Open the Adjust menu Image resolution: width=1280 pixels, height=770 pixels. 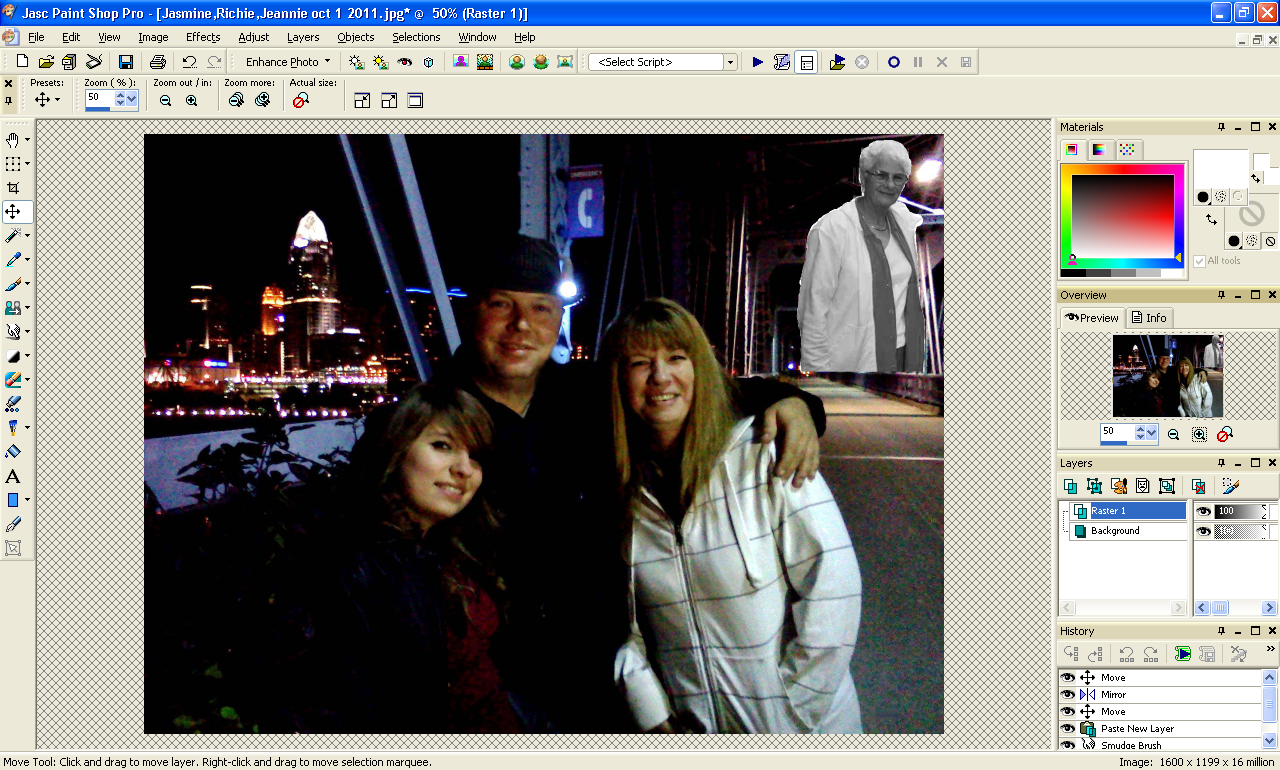click(253, 37)
